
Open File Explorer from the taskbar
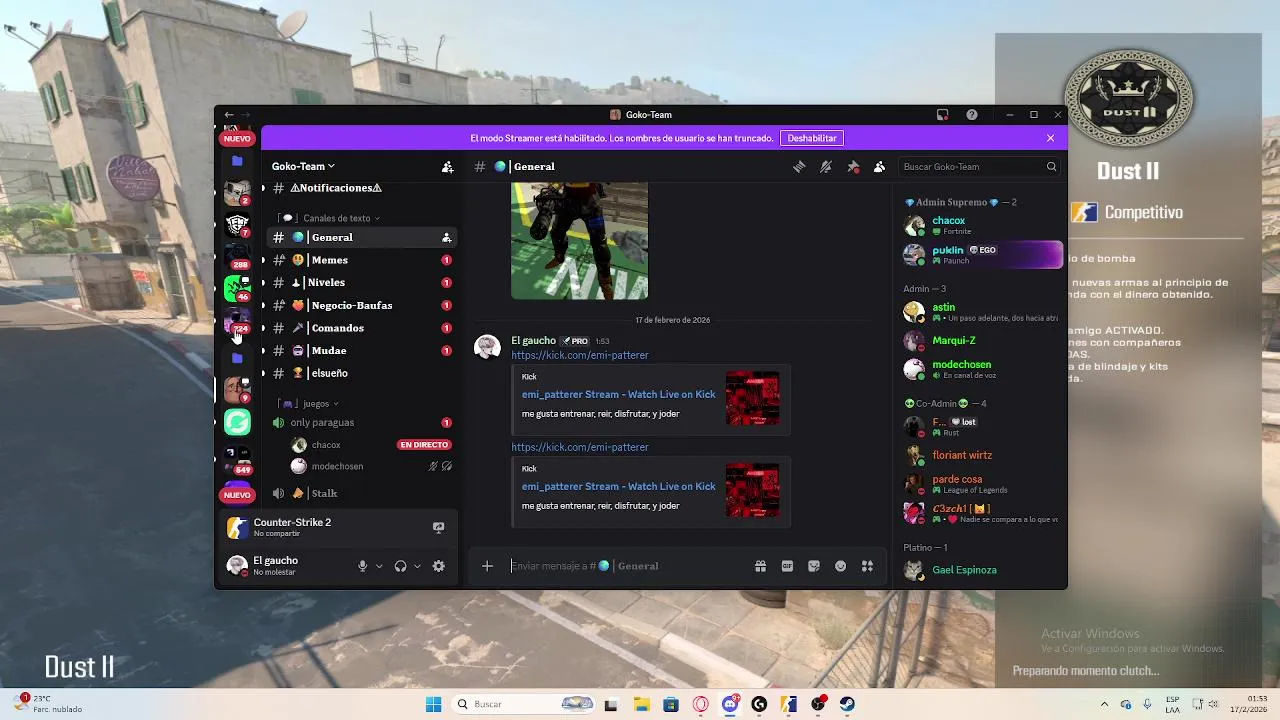(x=641, y=704)
